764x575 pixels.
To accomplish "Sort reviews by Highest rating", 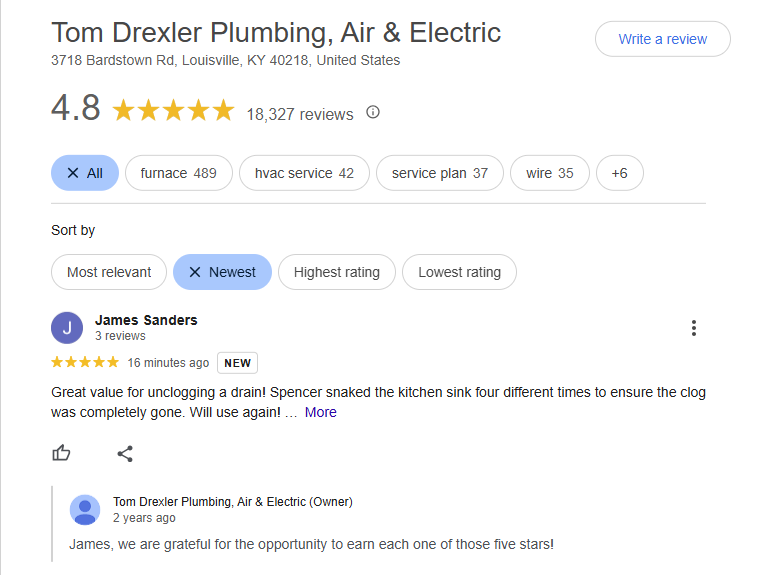I will 337,272.
